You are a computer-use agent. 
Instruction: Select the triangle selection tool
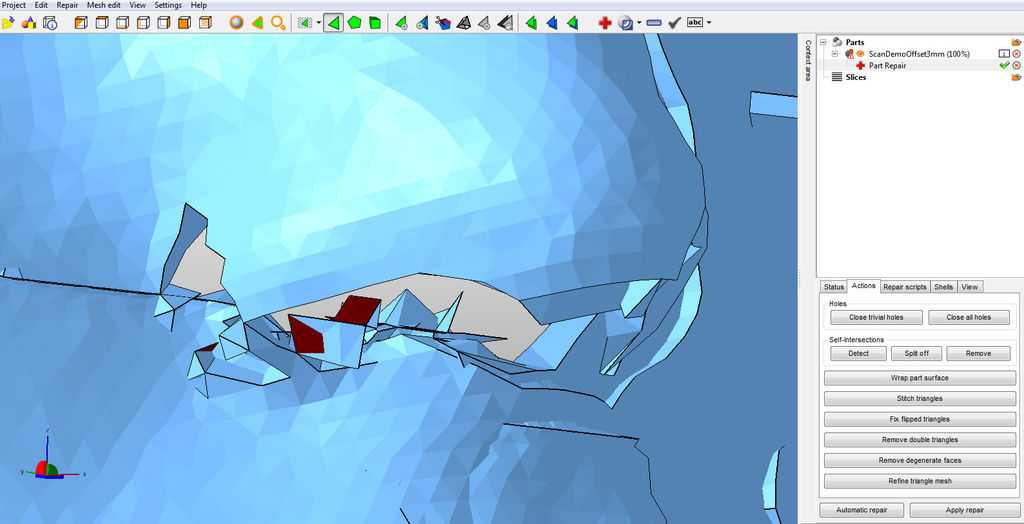pos(333,22)
